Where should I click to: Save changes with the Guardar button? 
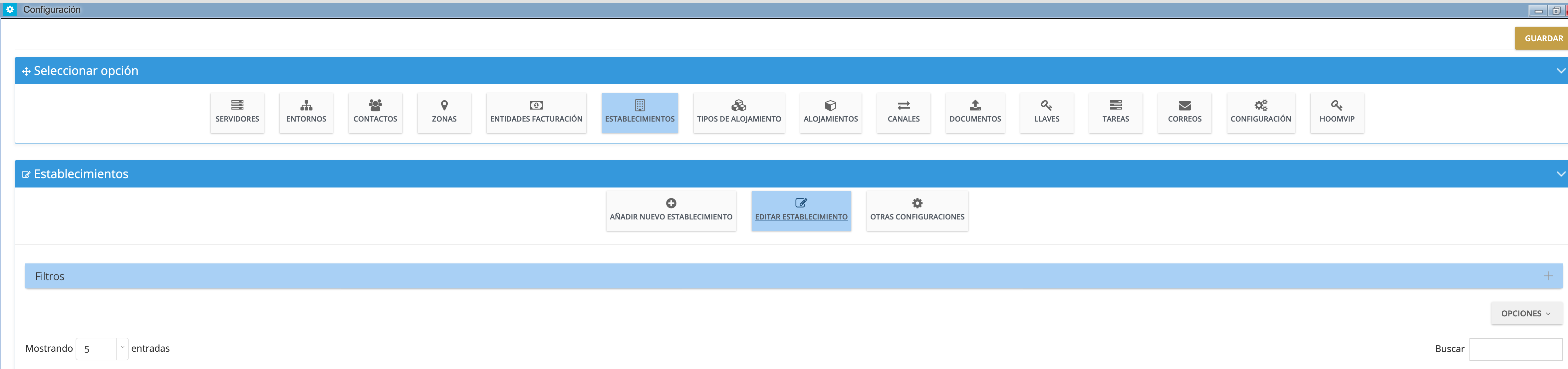click(1541, 38)
